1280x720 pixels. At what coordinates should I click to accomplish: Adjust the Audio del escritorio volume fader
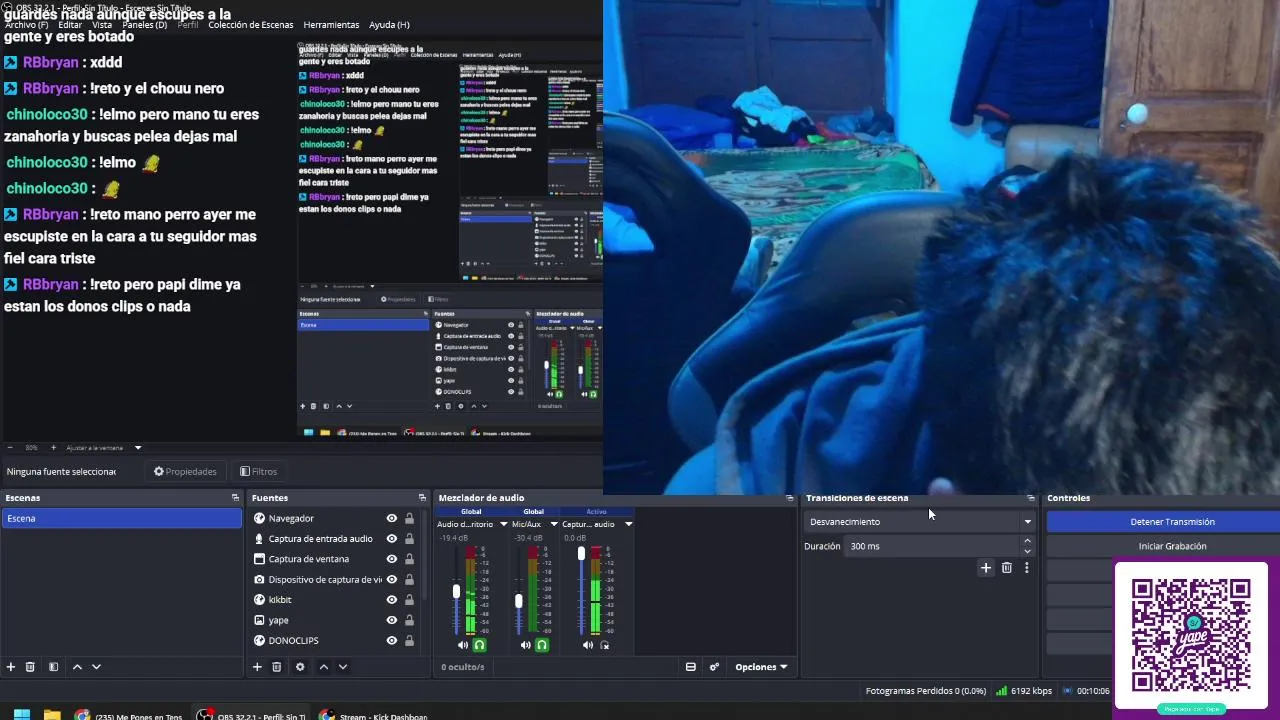pos(456,593)
